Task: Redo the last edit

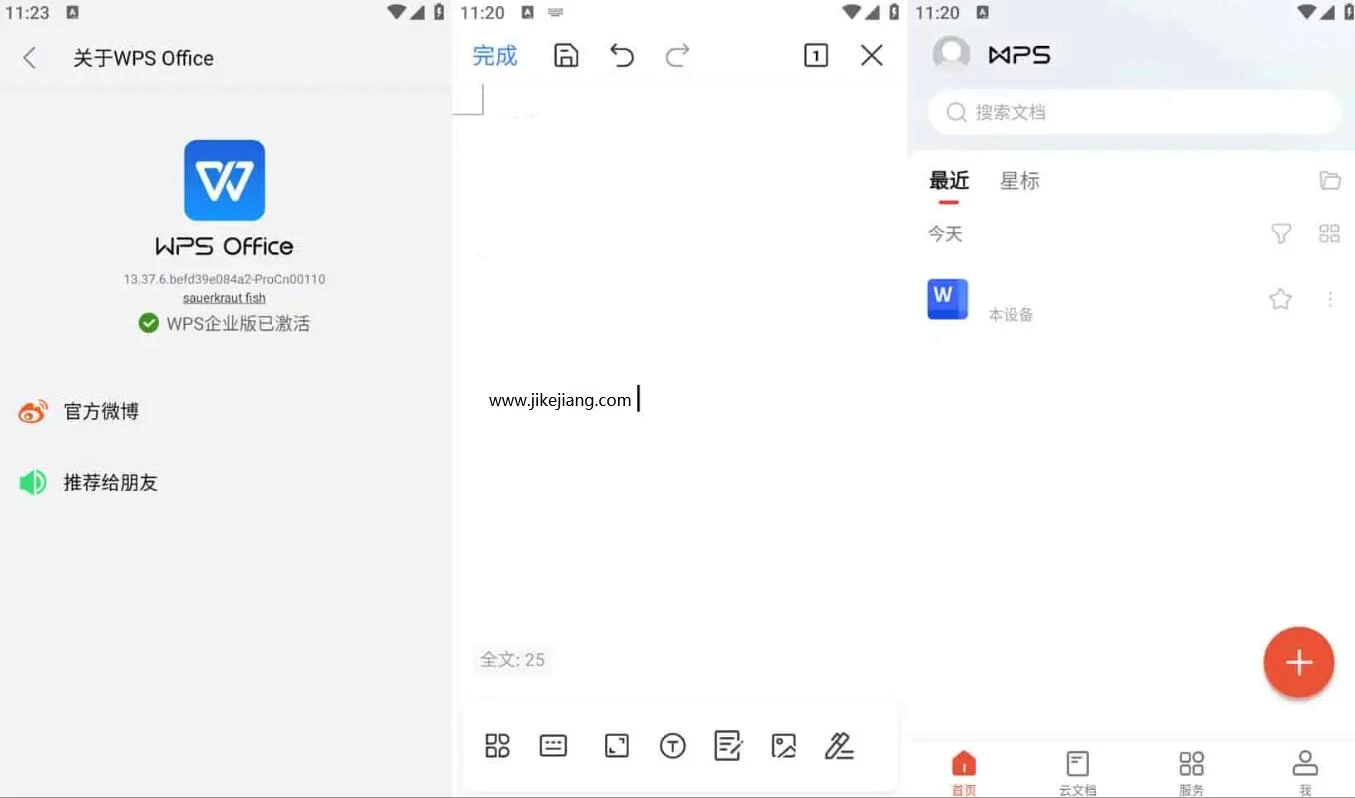Action: [678, 56]
